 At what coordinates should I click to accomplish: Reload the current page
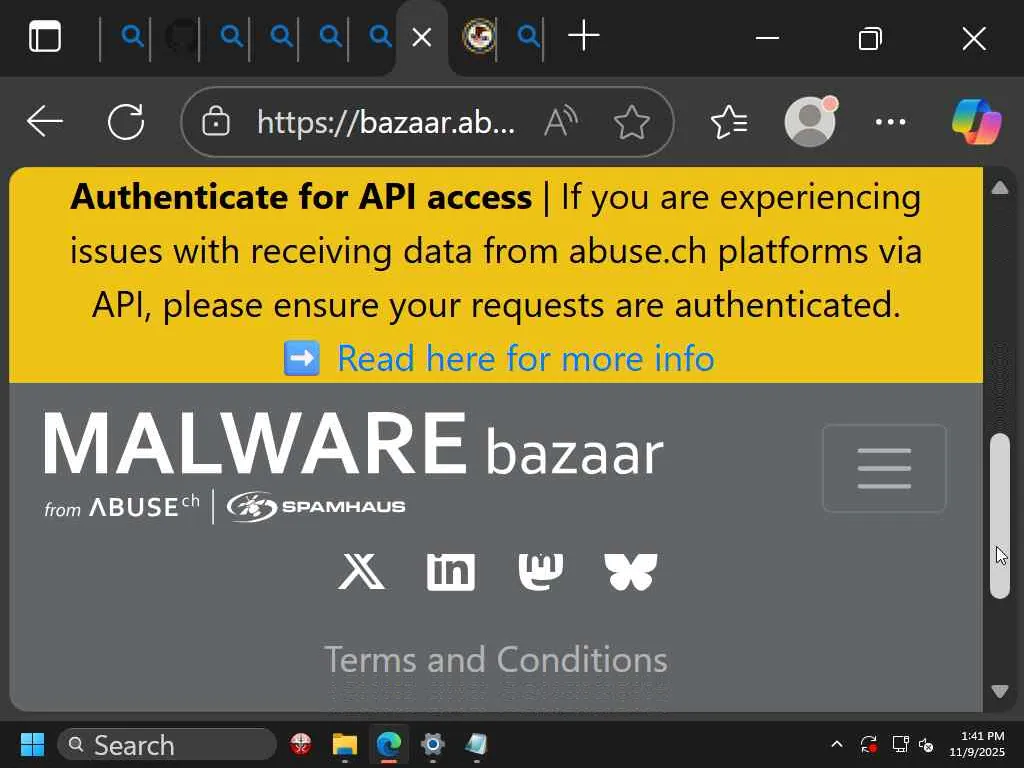126,121
